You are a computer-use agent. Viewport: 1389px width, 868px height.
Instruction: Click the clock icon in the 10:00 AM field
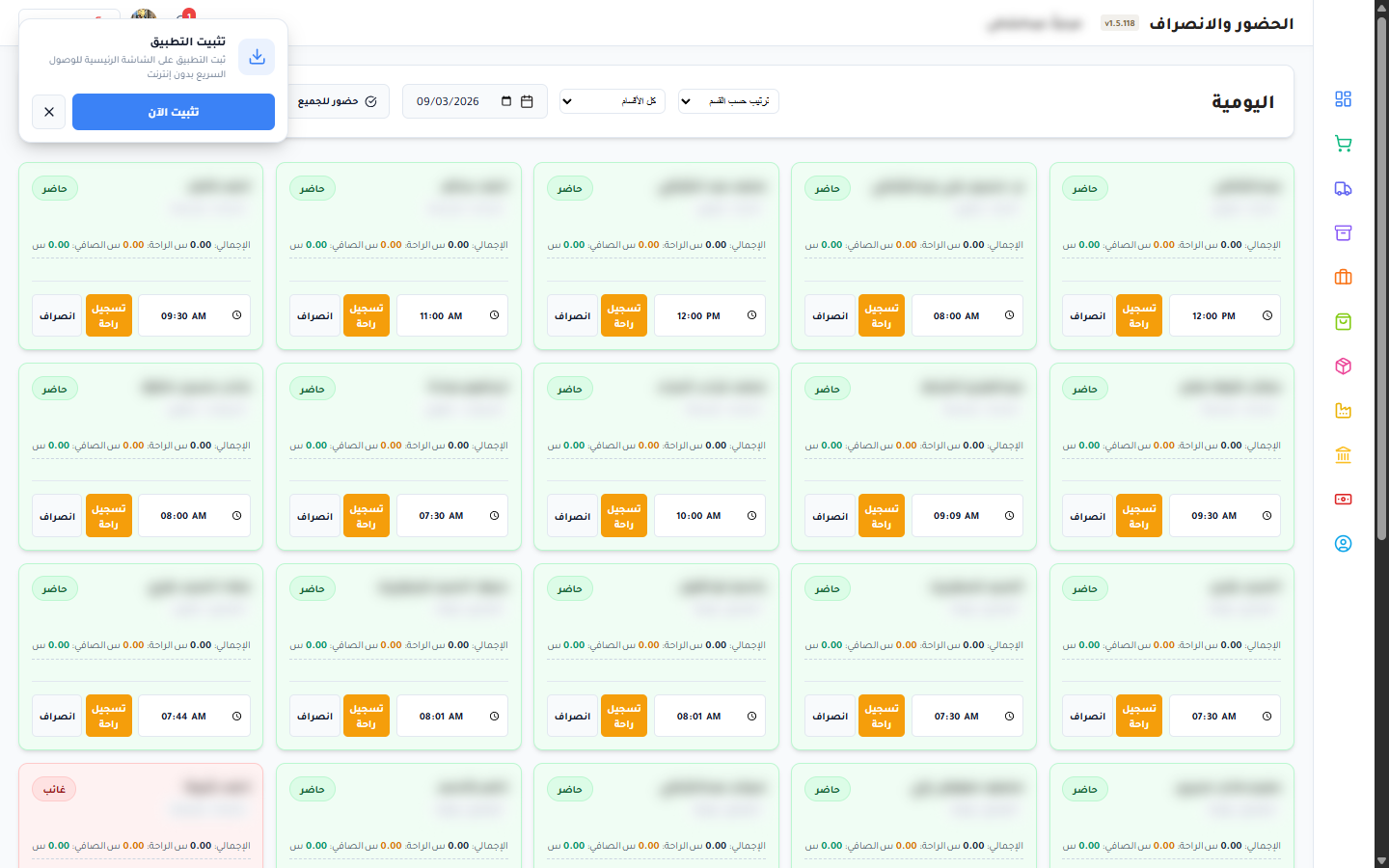point(751,516)
